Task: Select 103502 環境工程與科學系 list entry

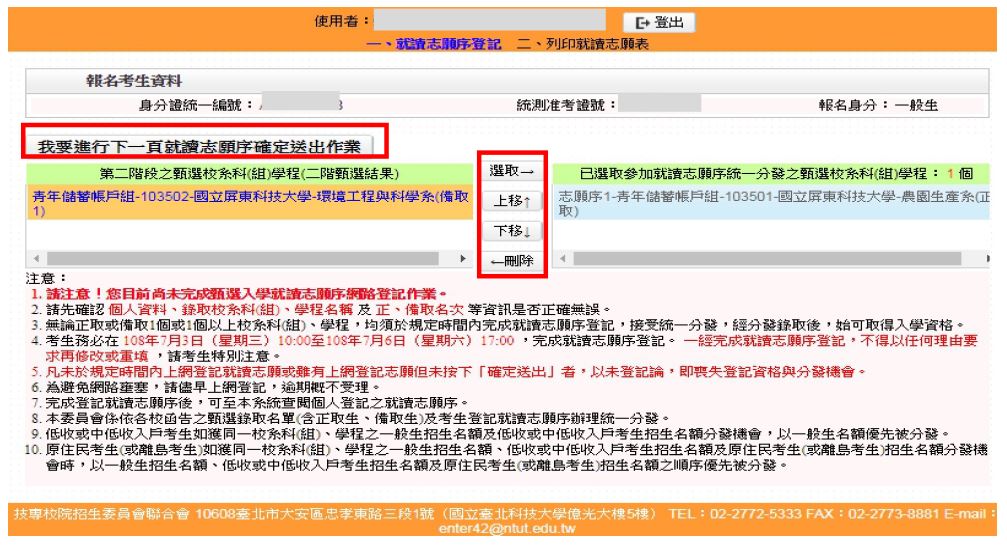Action: (x=250, y=203)
